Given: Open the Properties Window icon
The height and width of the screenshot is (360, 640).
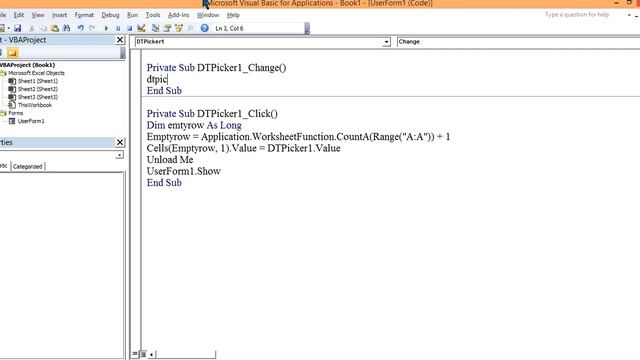Looking at the screenshot, I should click(167, 28).
